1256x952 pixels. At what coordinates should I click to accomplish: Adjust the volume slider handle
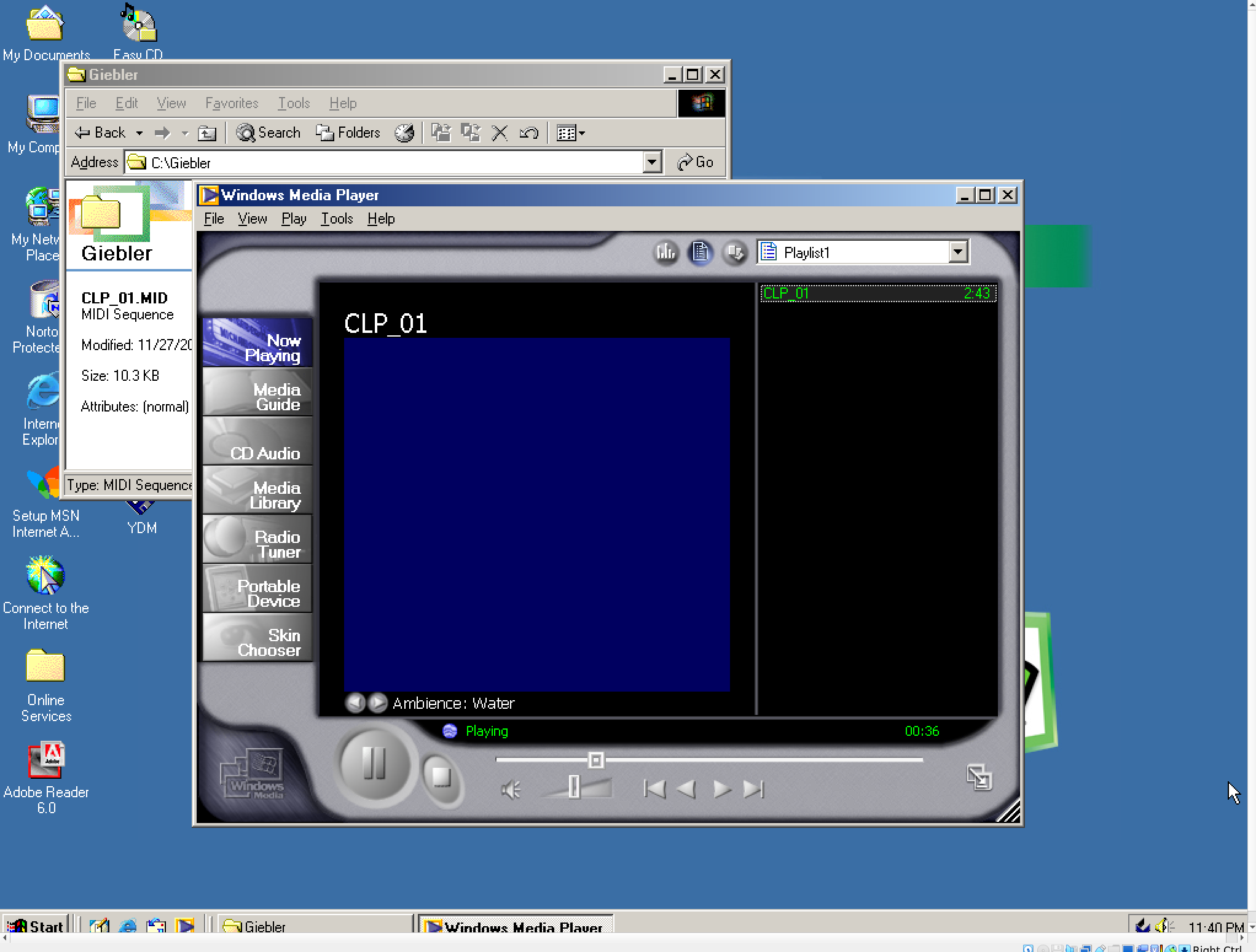574,787
